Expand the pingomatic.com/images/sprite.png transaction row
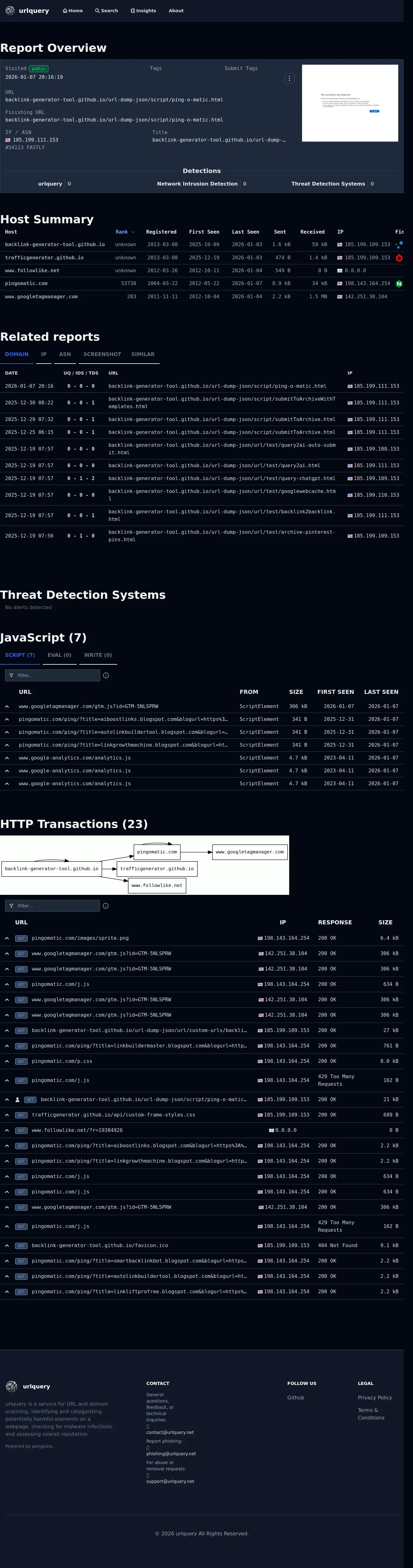 tap(7, 938)
